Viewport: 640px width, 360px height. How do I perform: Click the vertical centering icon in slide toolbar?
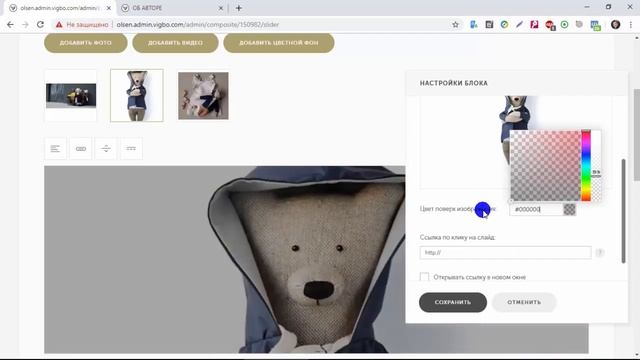(x=106, y=149)
